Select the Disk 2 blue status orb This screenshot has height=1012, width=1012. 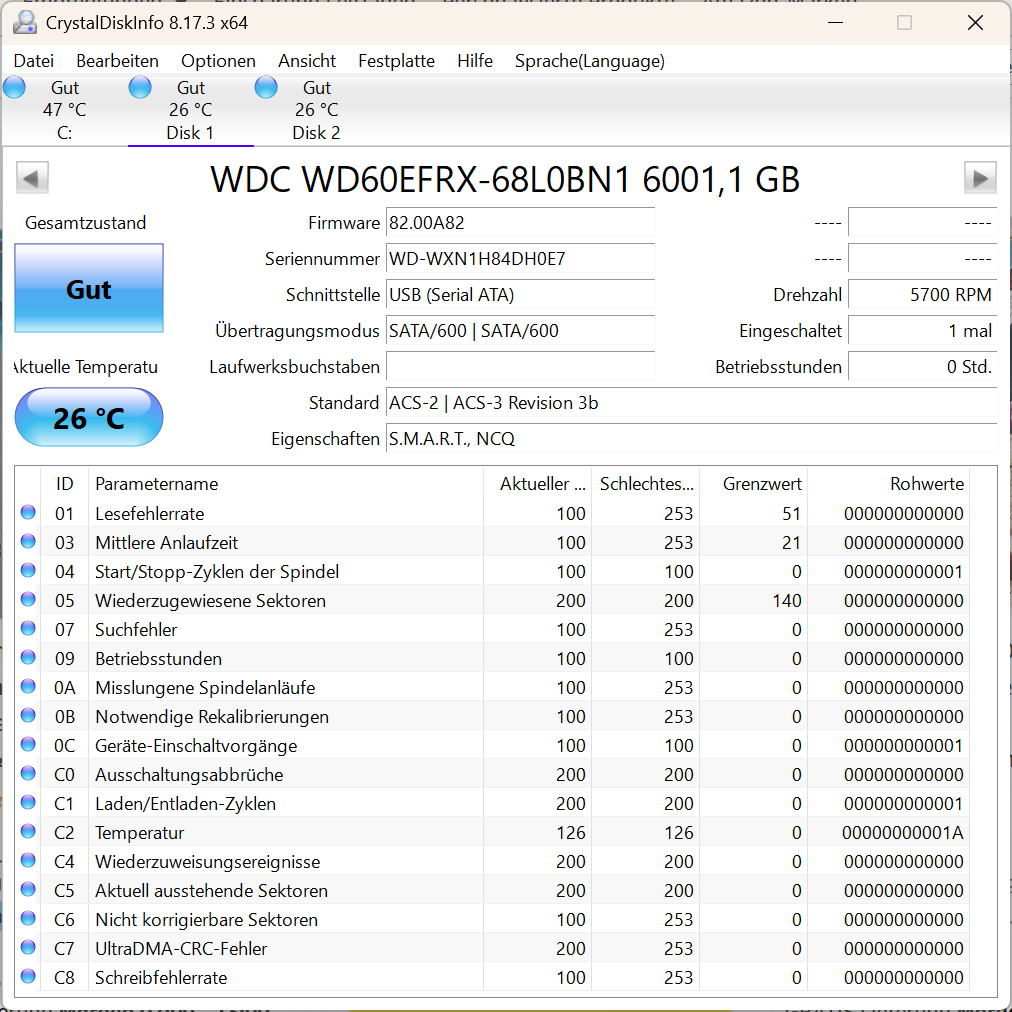tap(266, 87)
